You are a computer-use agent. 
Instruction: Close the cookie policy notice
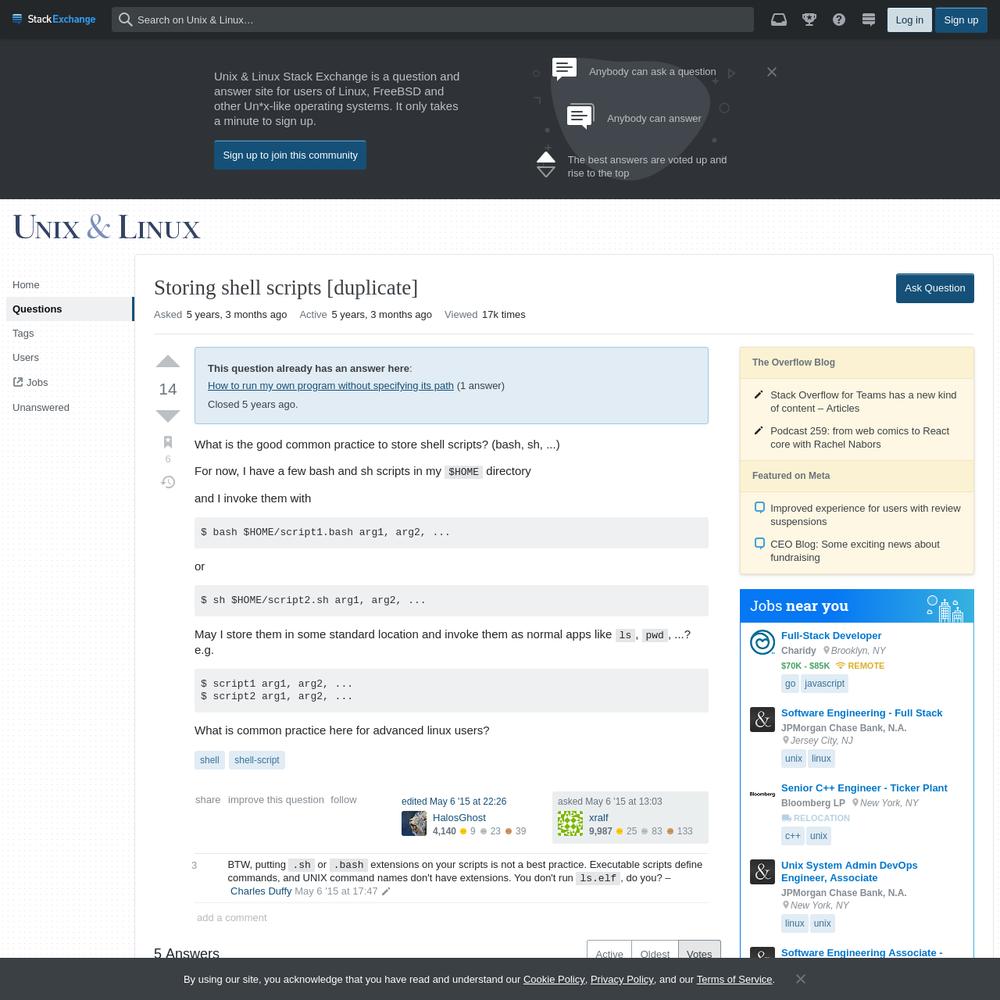(800, 979)
